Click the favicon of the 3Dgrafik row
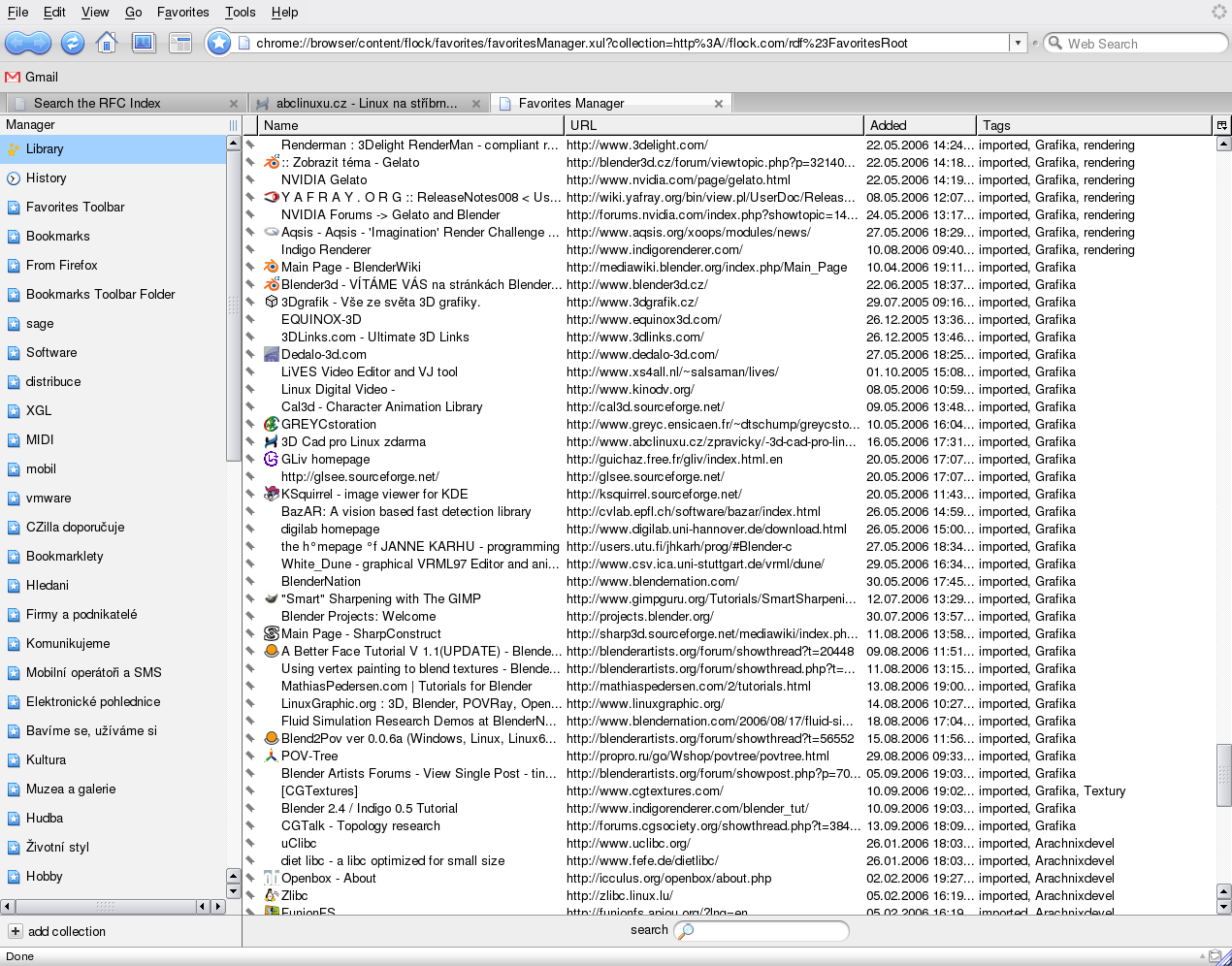Screen dimensions: 1232x966 click(x=272, y=303)
